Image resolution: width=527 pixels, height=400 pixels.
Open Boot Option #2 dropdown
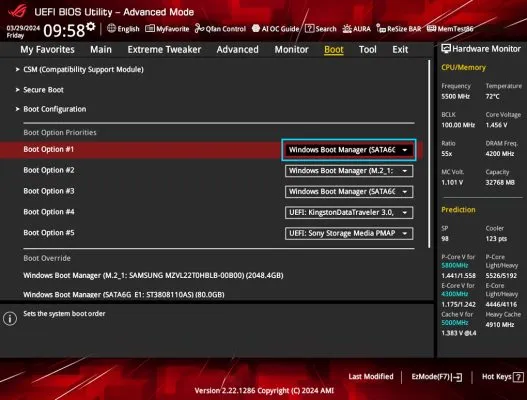[349, 171]
